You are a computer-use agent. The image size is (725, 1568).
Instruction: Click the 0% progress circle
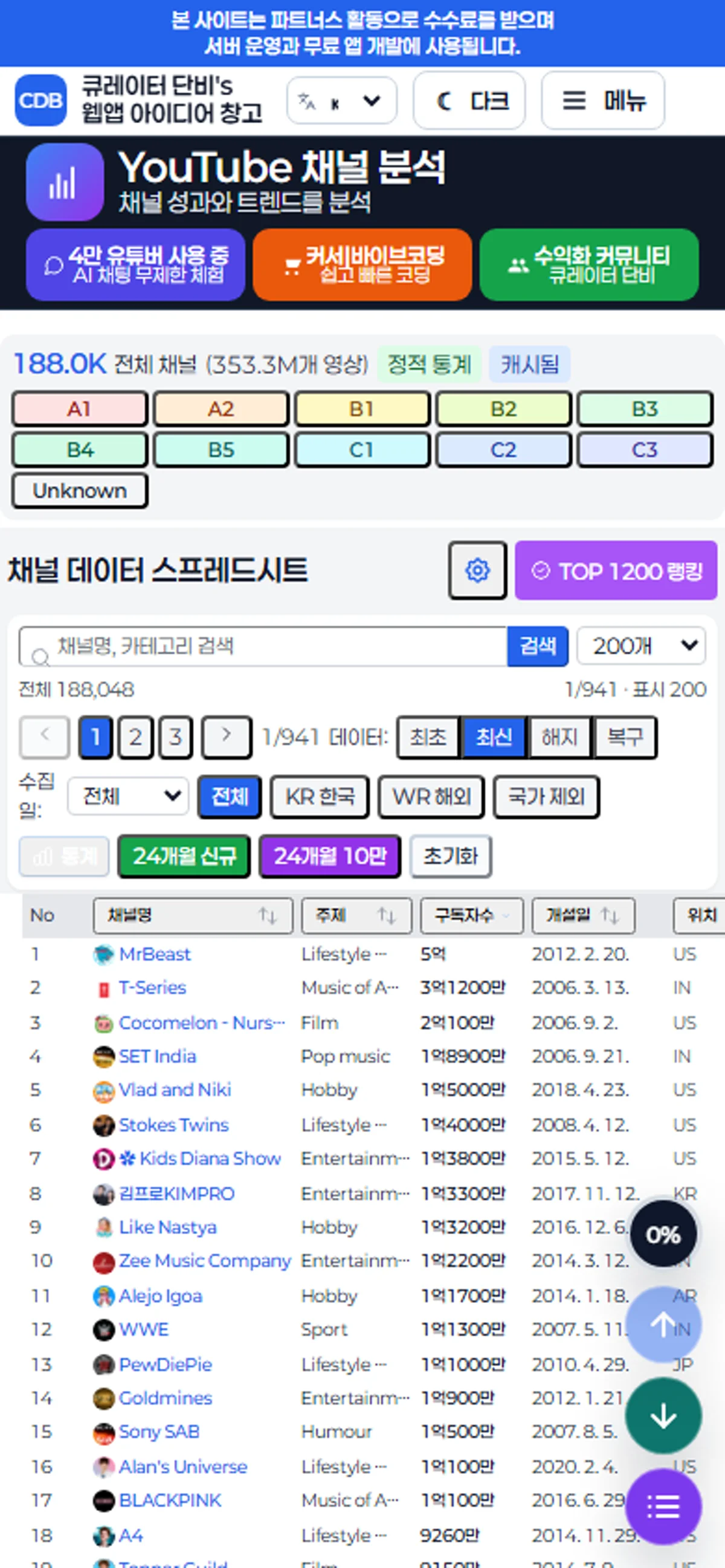[663, 1235]
